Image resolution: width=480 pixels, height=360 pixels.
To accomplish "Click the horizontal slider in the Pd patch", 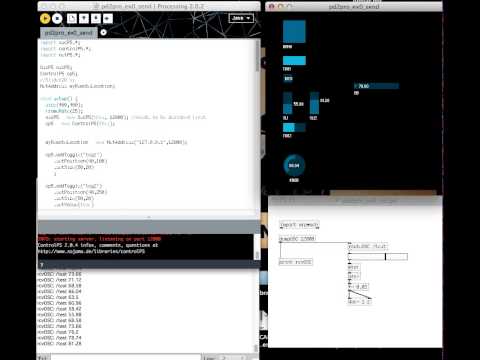I will [x=378, y=256].
